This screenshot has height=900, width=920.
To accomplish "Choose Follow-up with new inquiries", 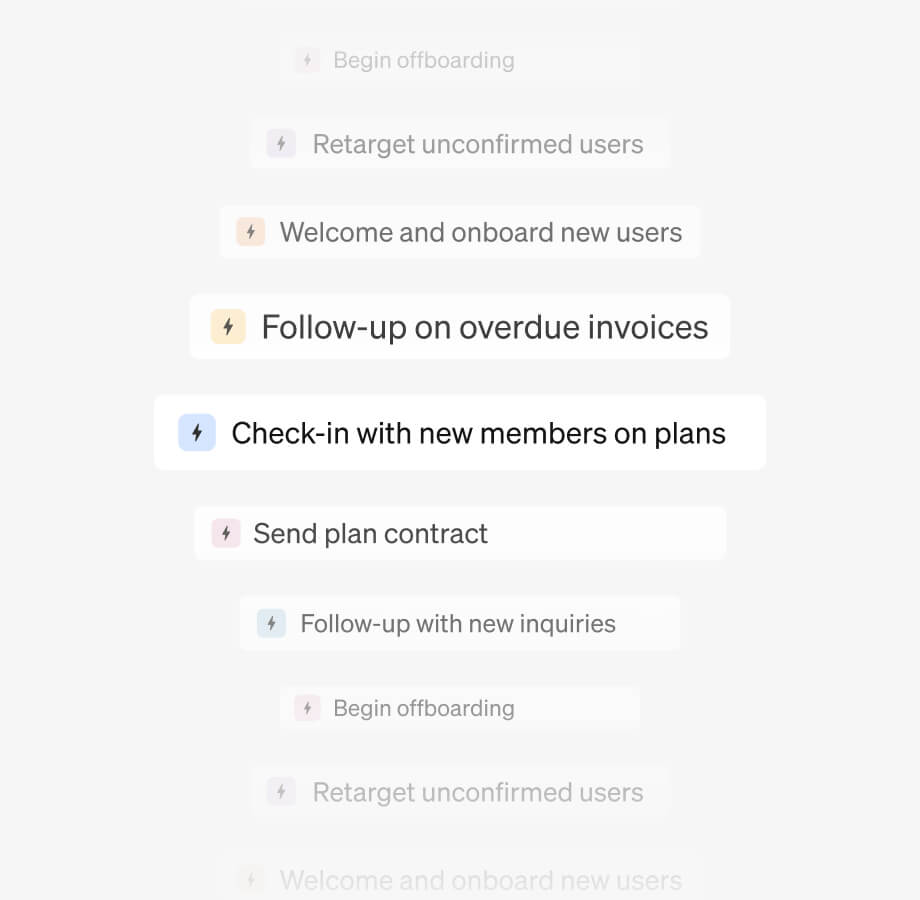I will (458, 624).
